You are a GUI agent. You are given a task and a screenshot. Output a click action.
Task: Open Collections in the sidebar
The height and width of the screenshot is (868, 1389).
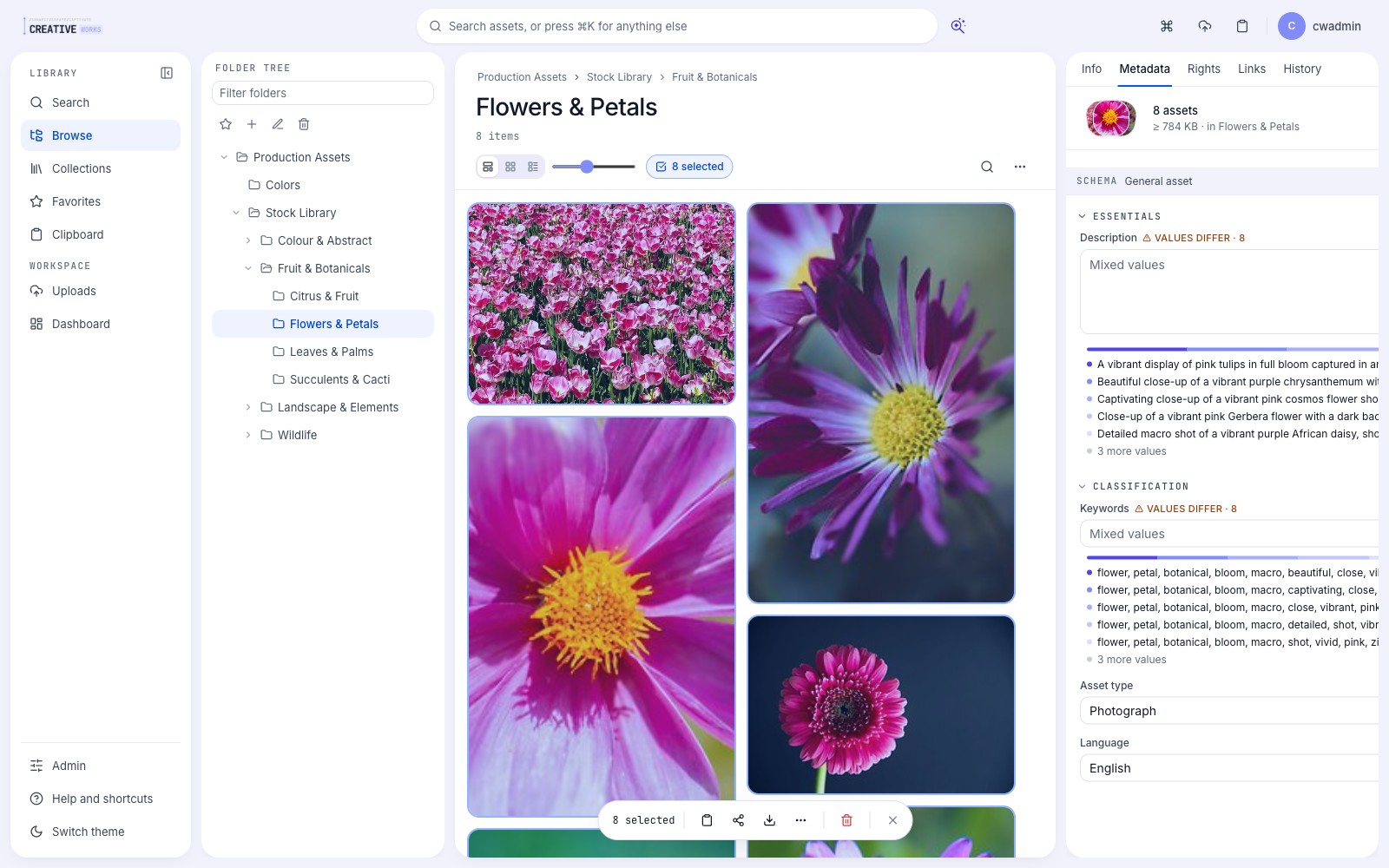pyautogui.click(x=101, y=168)
